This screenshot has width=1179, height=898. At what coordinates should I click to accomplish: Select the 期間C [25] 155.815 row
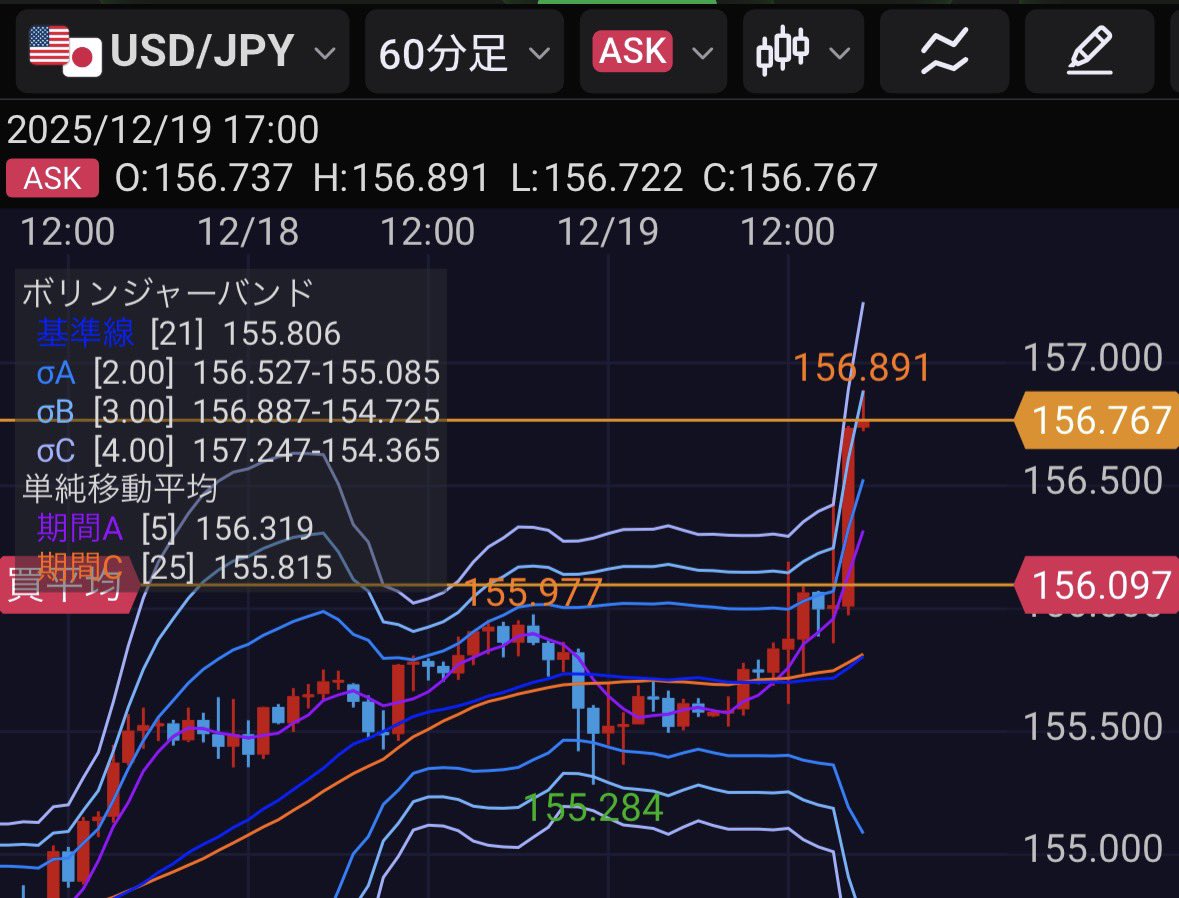[x=184, y=567]
